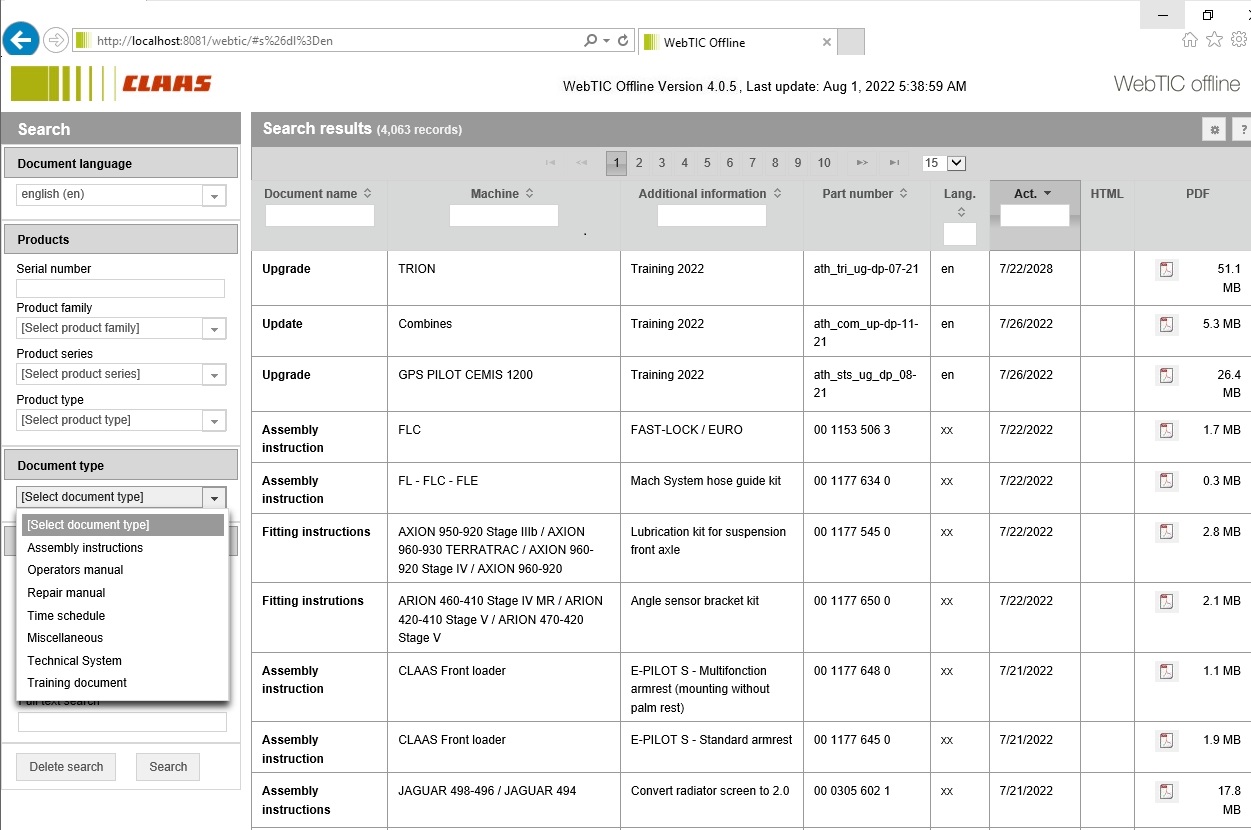The image size is (1251, 830).
Task: Click Act. column filter field
Action: 1035,215
